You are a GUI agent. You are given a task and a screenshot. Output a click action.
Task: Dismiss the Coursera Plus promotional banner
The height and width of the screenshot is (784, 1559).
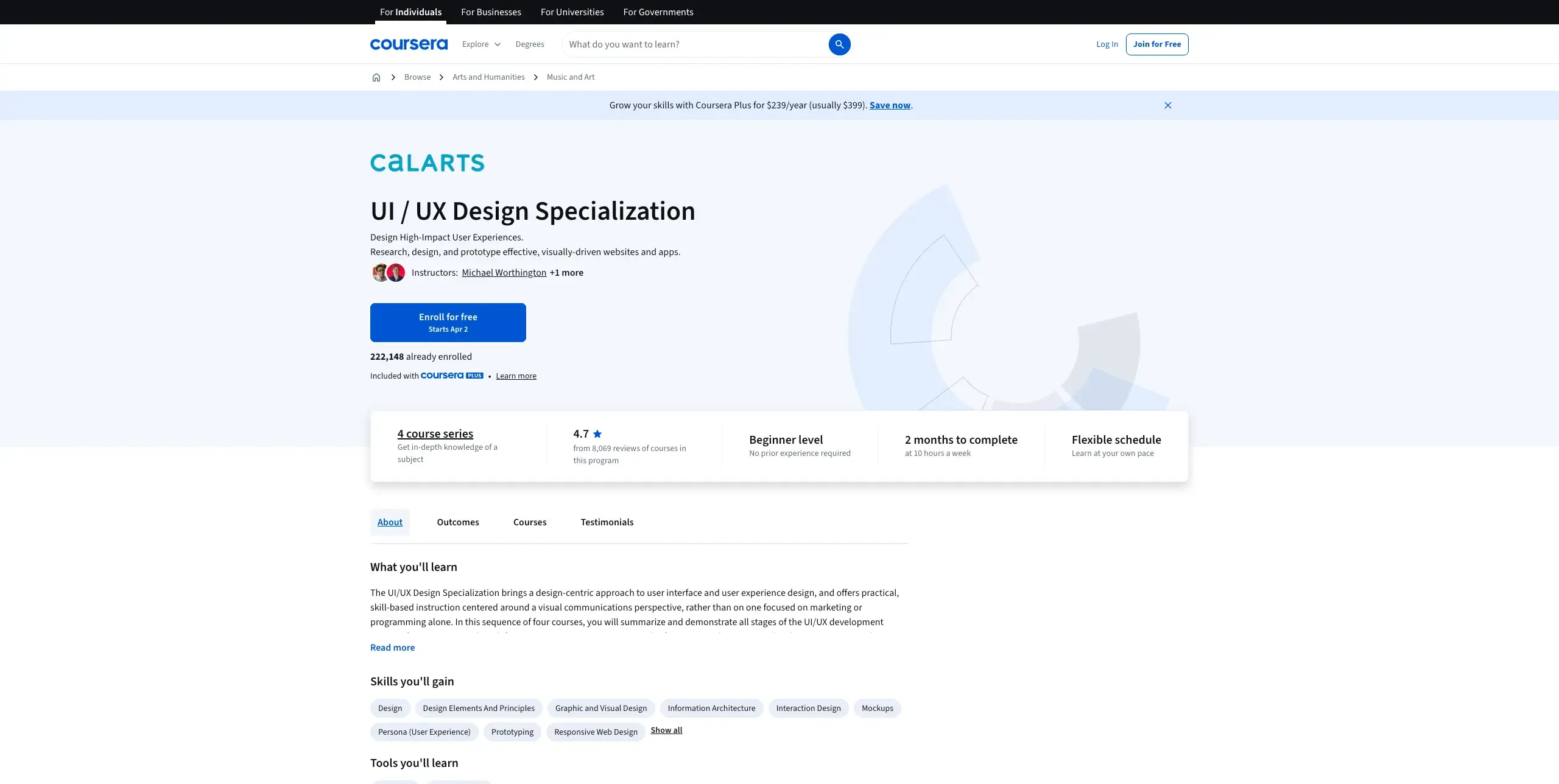[1167, 105]
